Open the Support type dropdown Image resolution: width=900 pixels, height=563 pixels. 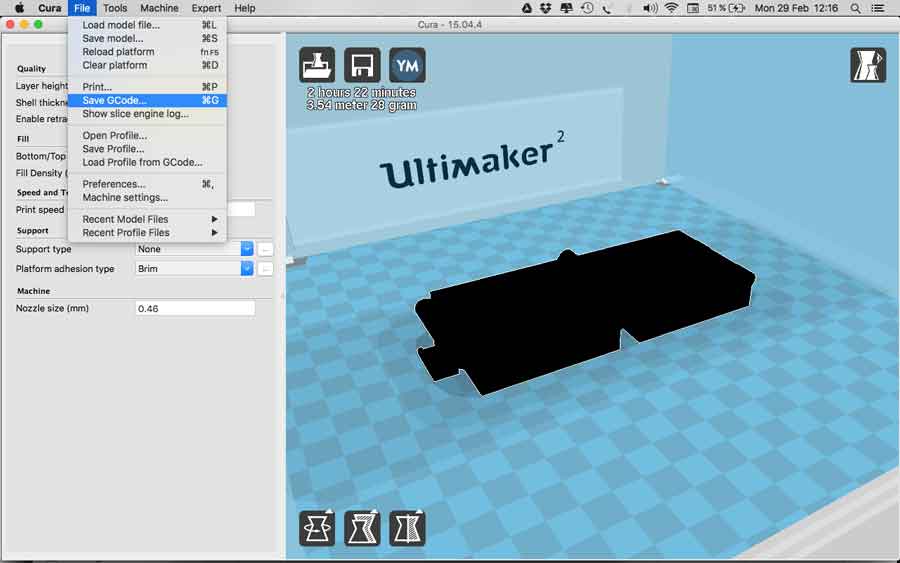click(x=195, y=249)
